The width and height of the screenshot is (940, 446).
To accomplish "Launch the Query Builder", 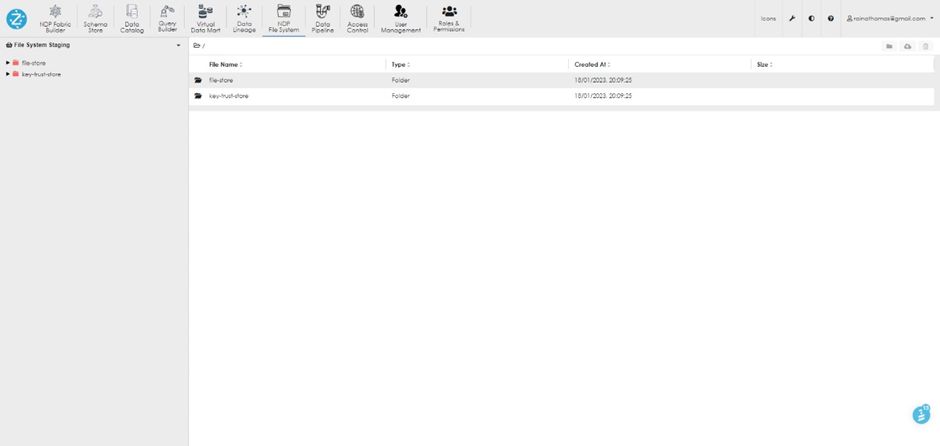I will [x=167, y=18].
